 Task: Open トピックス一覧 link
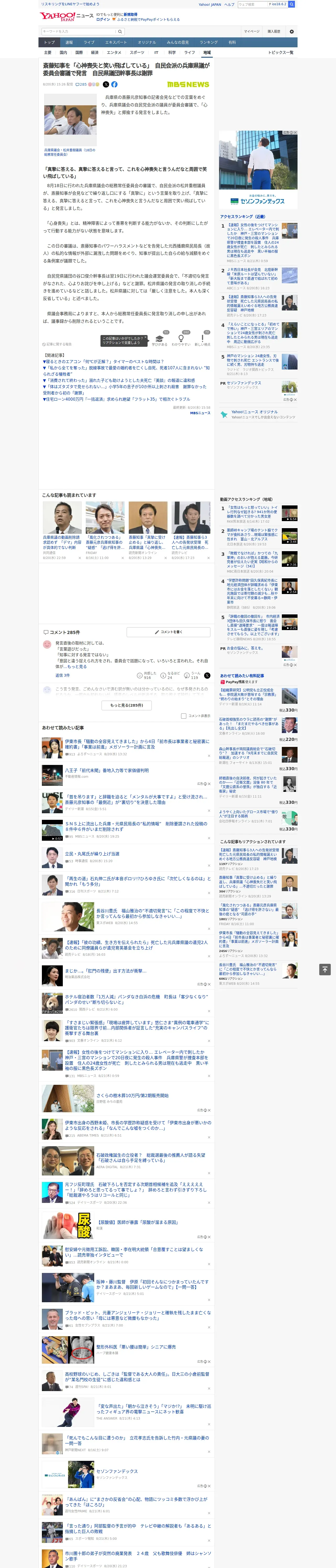(281, 52)
